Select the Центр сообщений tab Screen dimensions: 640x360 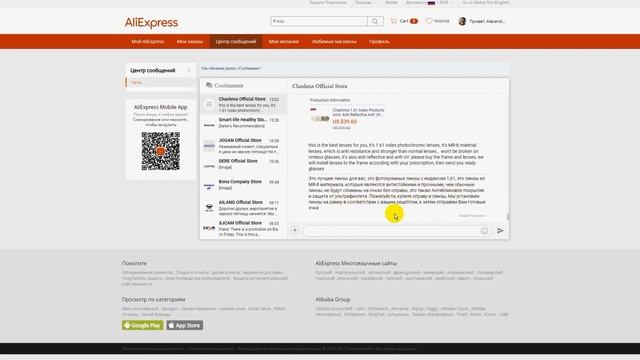tap(236, 42)
